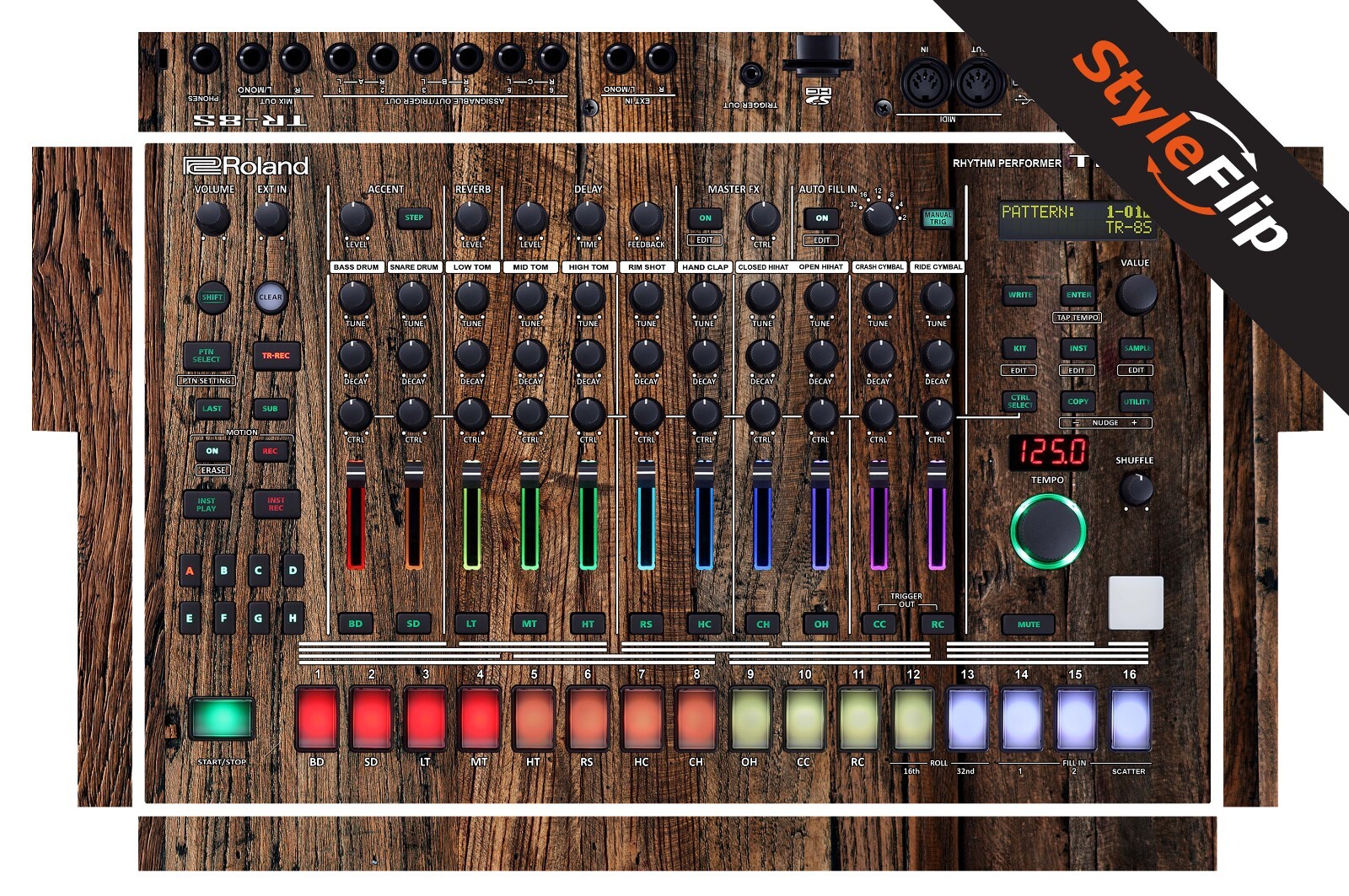Adjust the AUTO FILL IN measure knob

(x=879, y=218)
